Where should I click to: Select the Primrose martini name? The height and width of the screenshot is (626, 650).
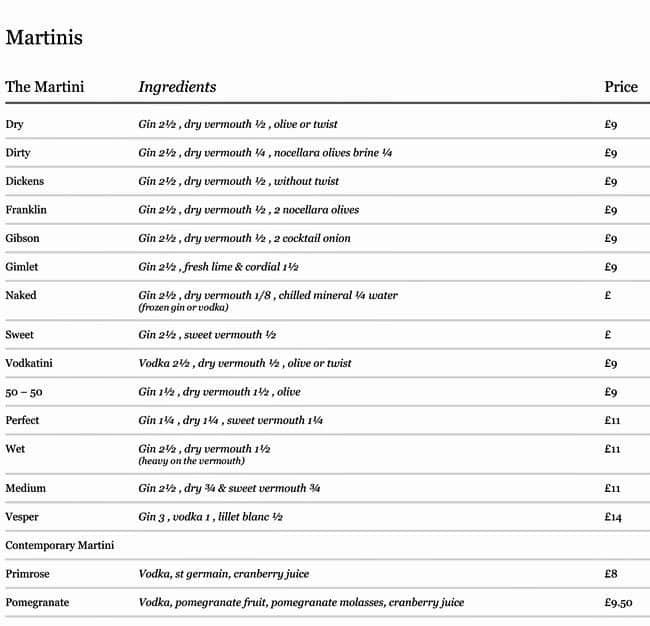pyautogui.click(x=26, y=574)
